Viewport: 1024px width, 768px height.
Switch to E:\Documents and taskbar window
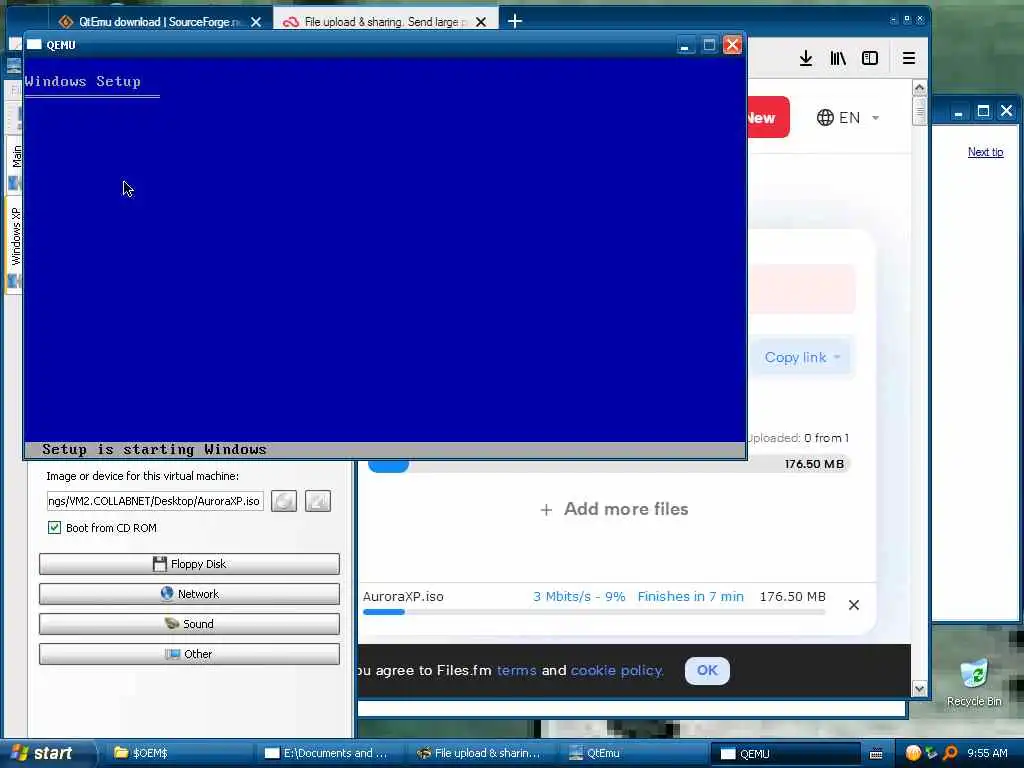pyautogui.click(x=327, y=753)
